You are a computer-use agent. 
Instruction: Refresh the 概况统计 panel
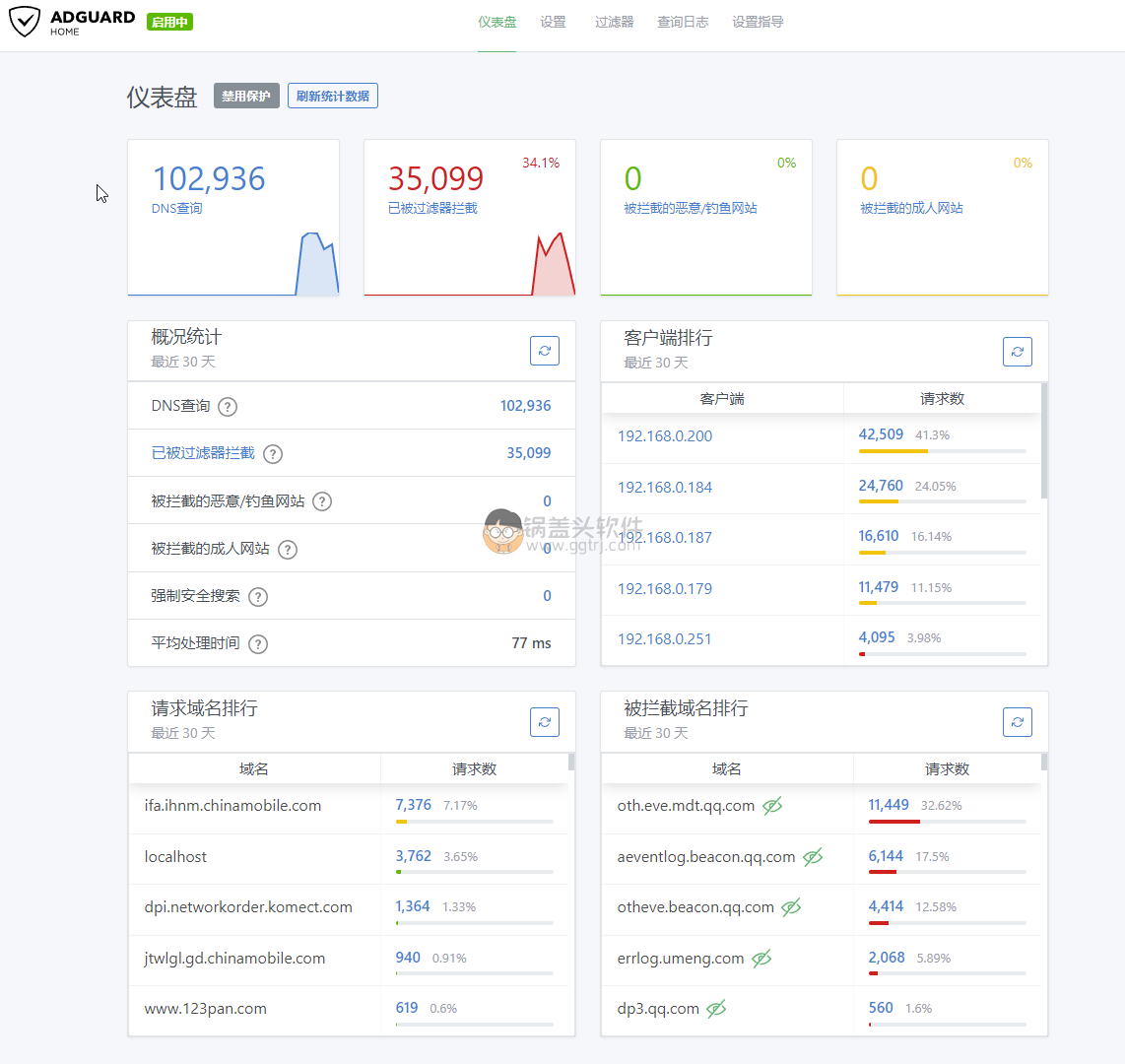[544, 351]
